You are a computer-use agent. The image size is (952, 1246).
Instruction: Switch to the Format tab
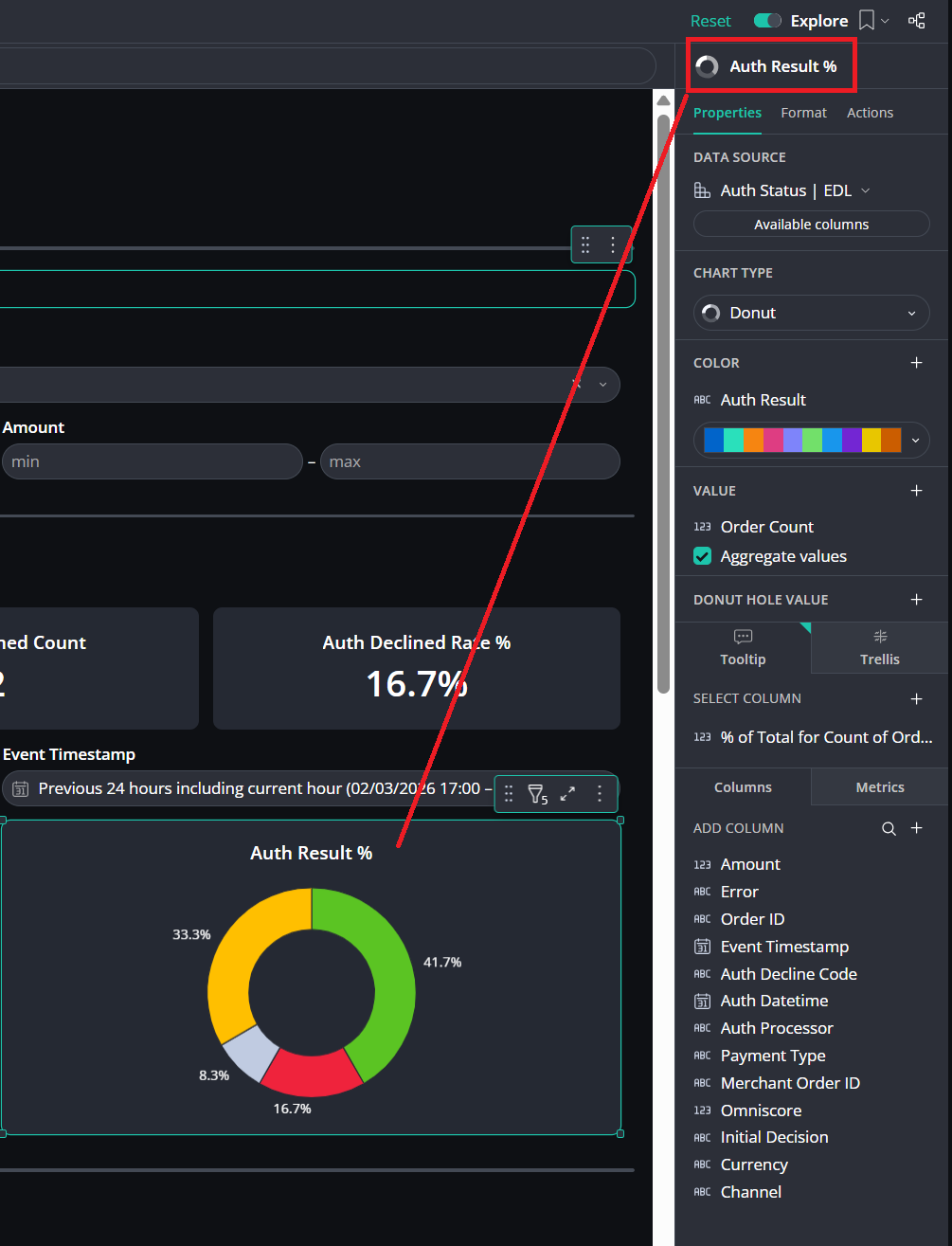tap(803, 113)
